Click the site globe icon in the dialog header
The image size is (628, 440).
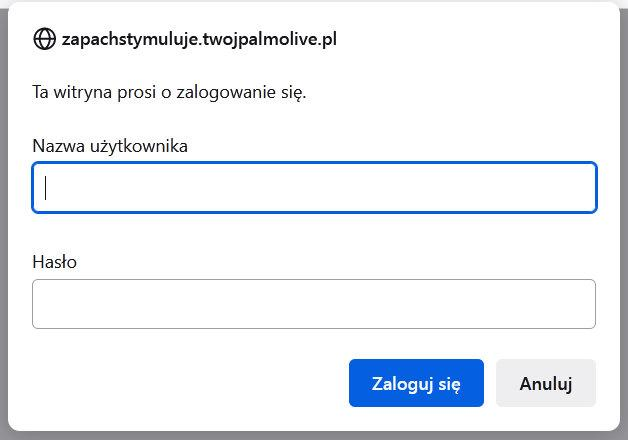tap(44, 39)
